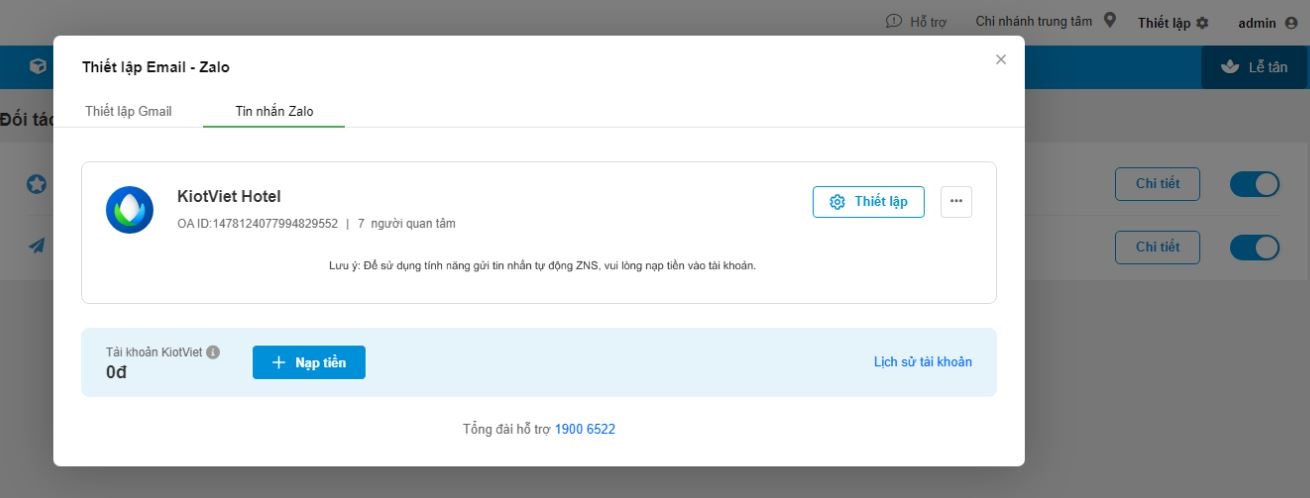Click the KiotViet Hotel logo

coord(130,210)
